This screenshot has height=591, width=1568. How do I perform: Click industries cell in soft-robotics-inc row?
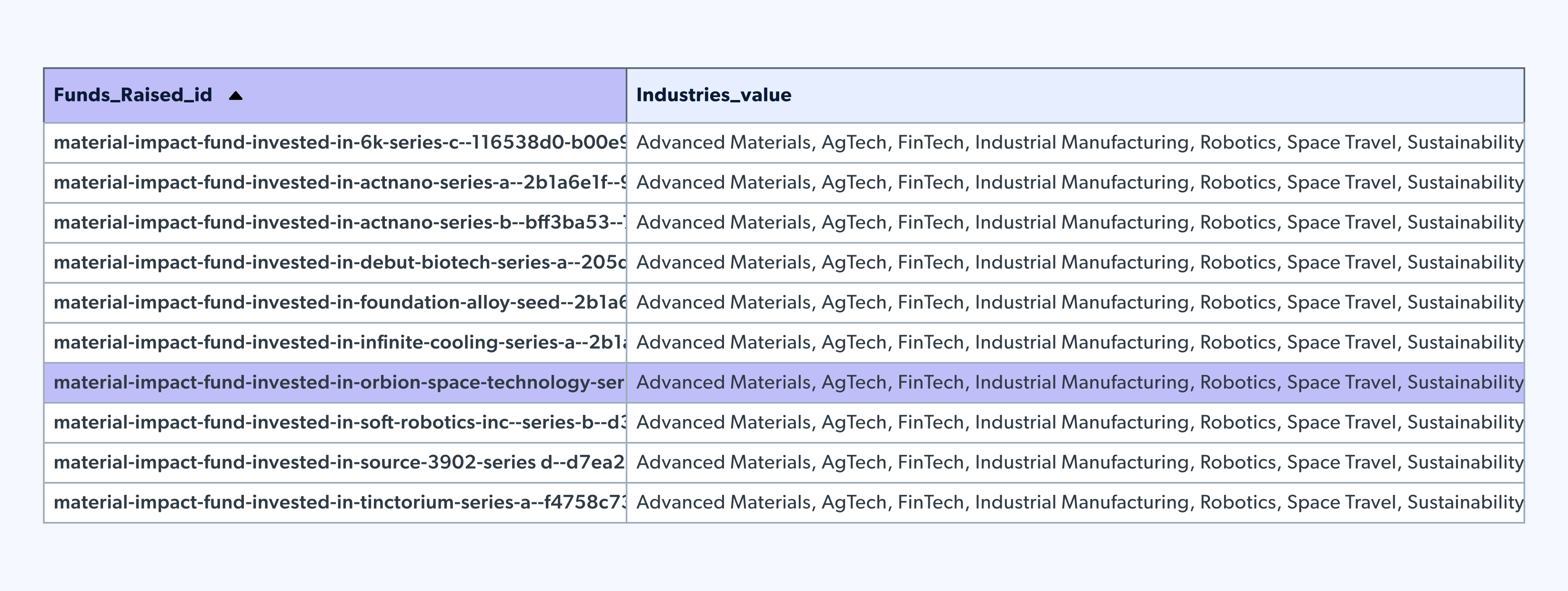(1075, 422)
